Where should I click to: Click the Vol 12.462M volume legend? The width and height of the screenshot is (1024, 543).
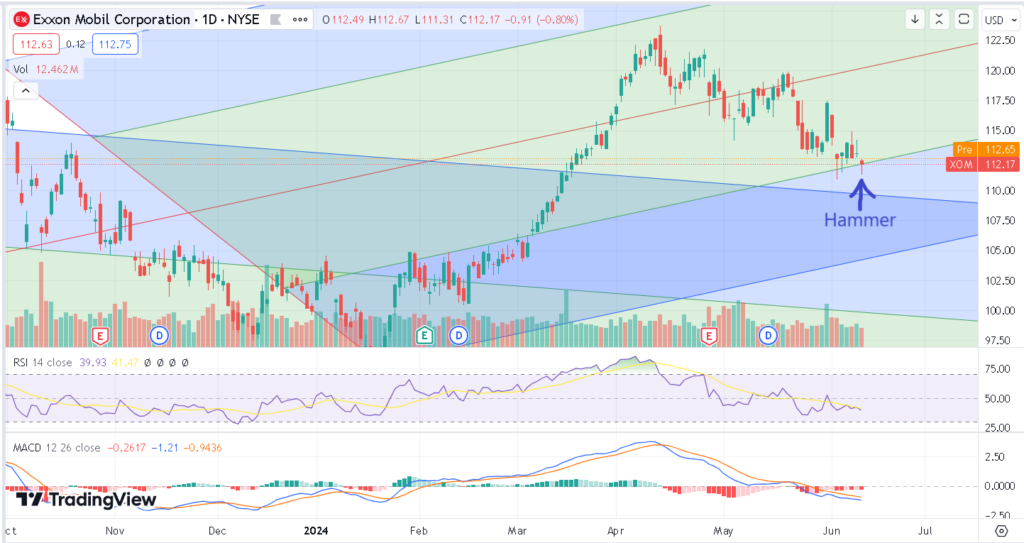[x=46, y=69]
